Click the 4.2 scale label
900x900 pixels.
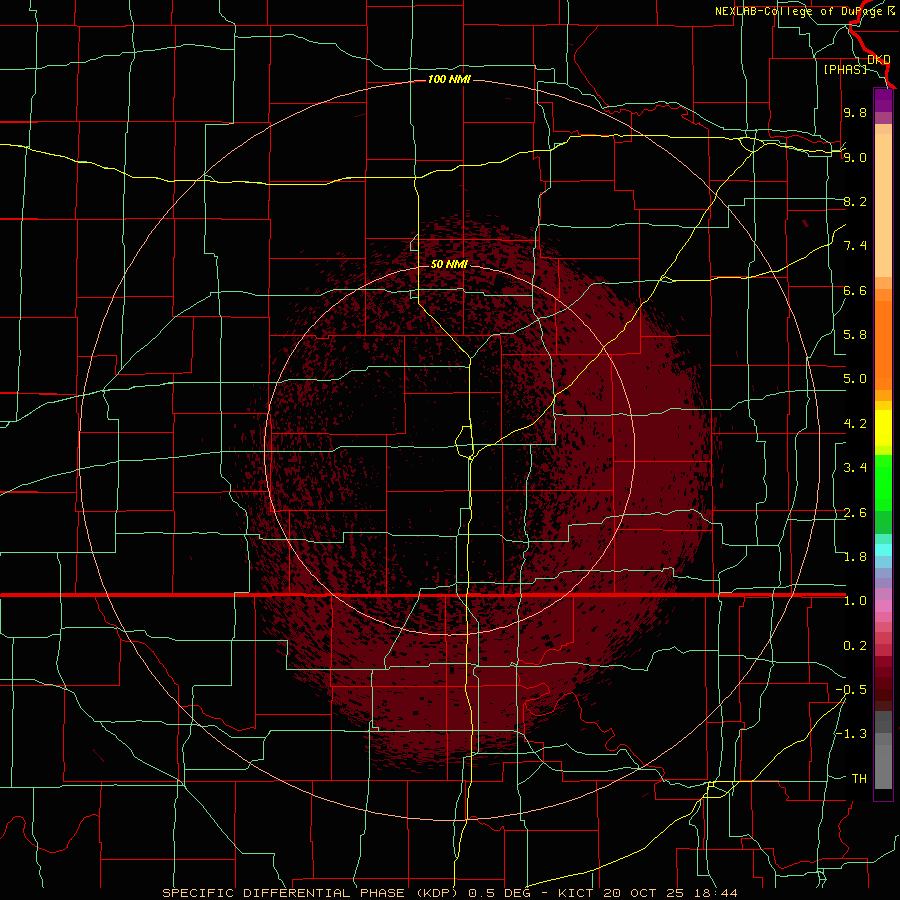(855, 424)
